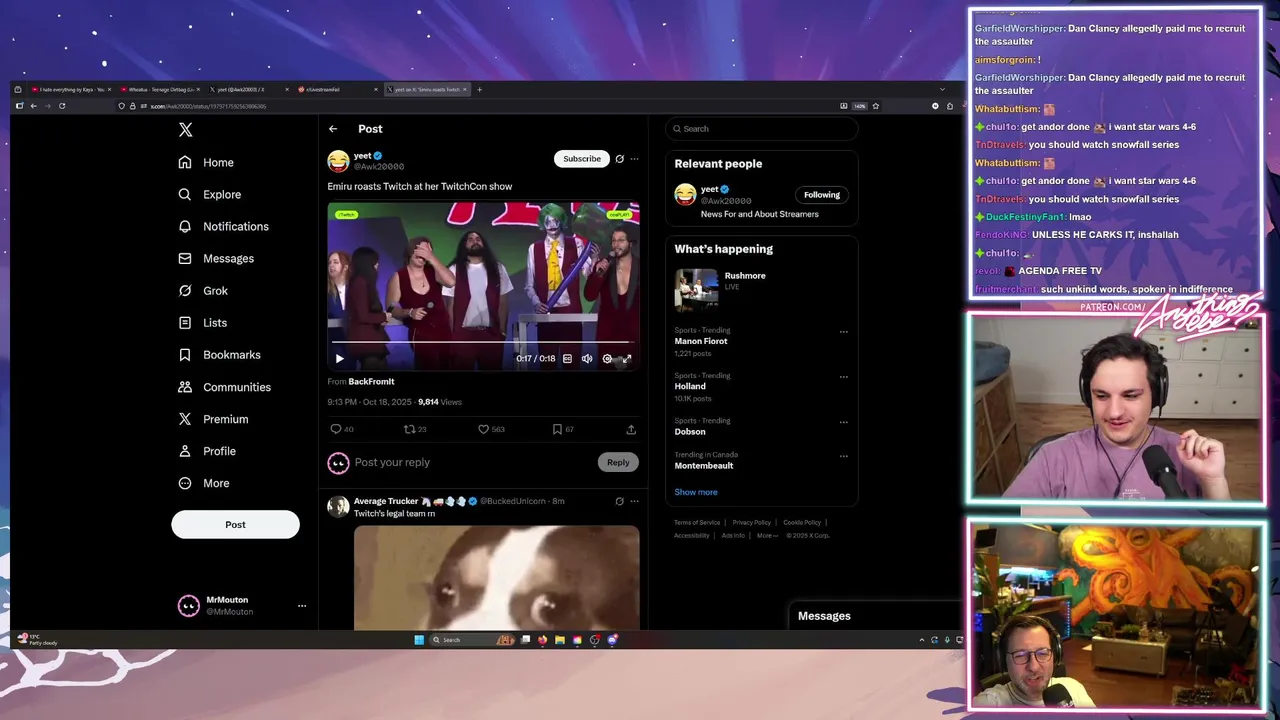Click the reply icon with 40 replies
The image size is (1280, 720).
(336, 429)
